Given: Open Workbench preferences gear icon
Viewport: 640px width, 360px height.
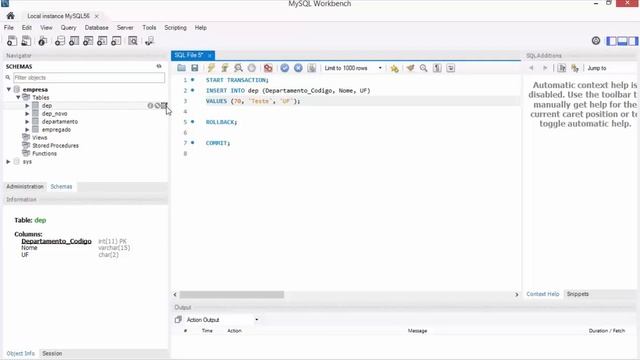Looking at the screenshot, I should coord(596,40).
